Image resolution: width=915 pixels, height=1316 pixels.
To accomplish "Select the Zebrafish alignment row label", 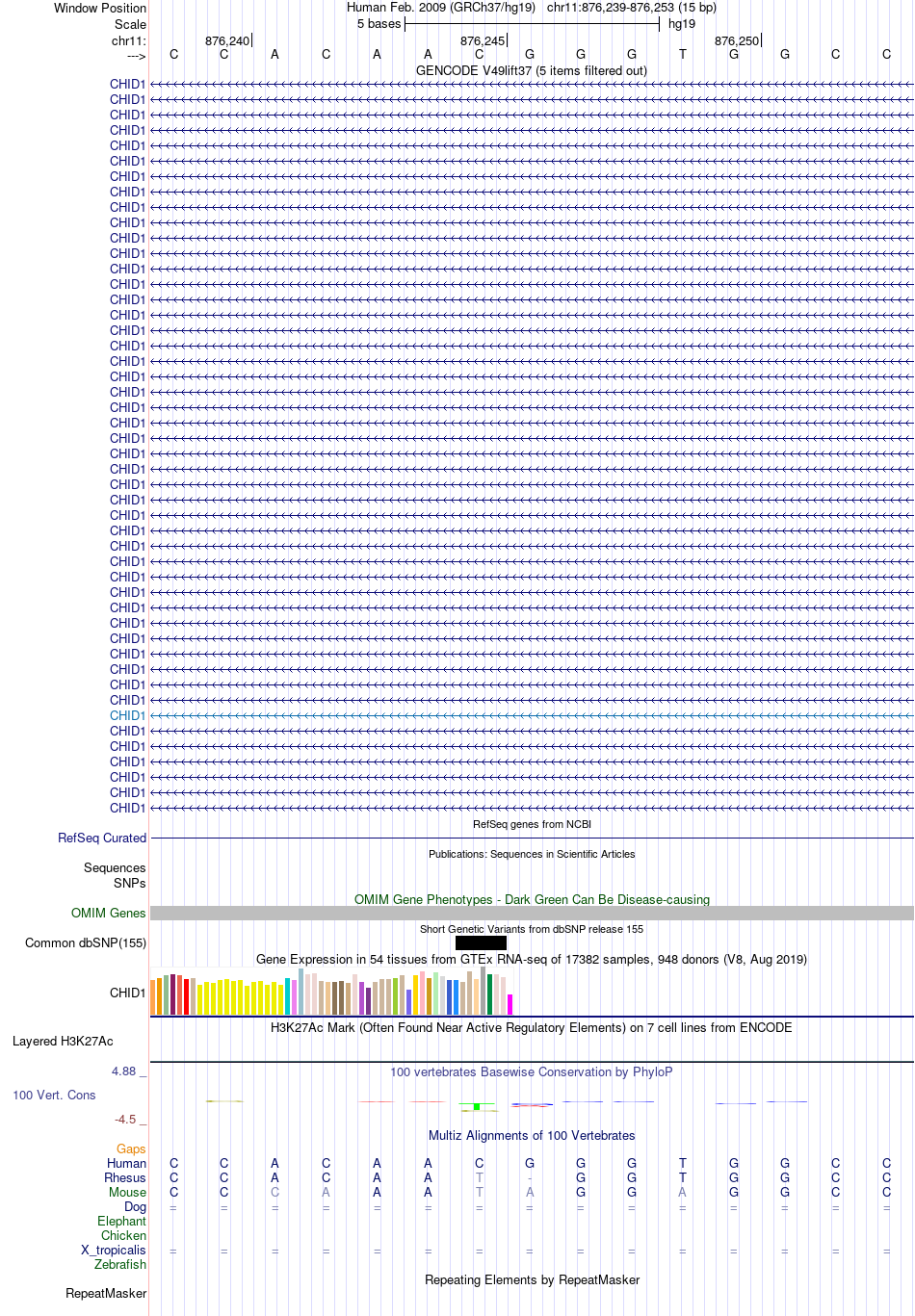I will (x=120, y=1264).
